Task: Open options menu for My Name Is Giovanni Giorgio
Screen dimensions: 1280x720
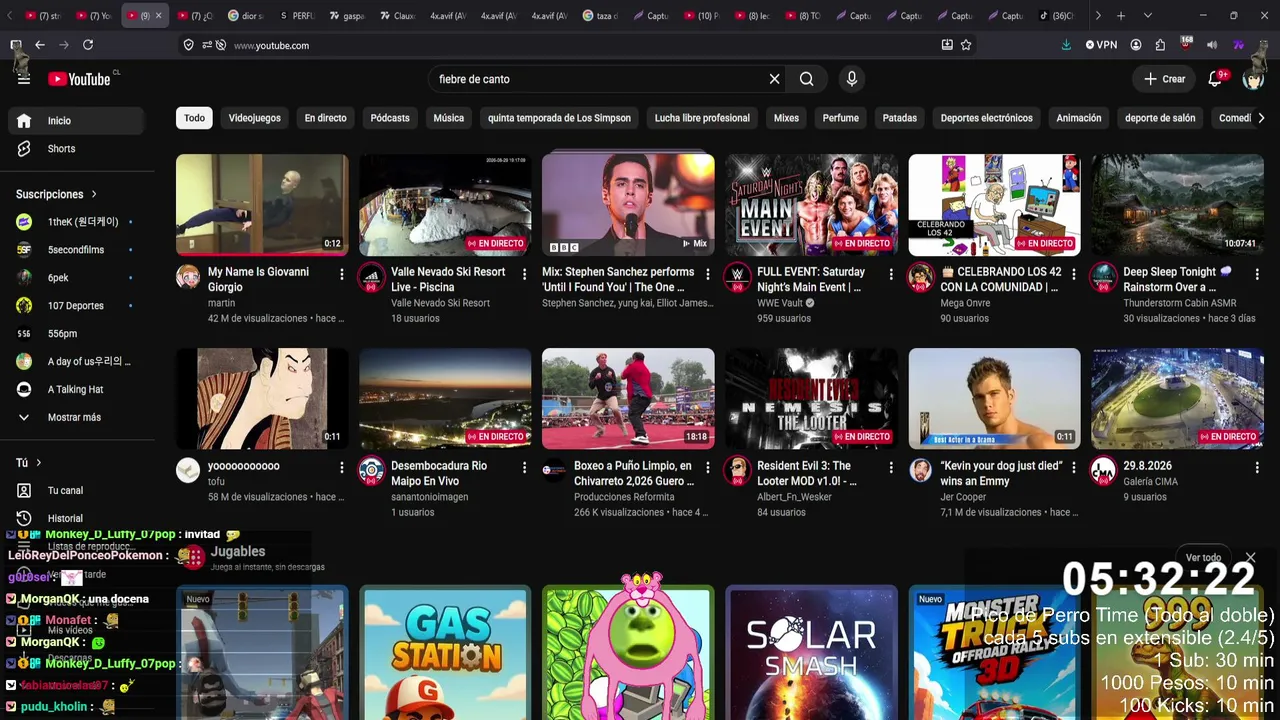Action: (341, 274)
